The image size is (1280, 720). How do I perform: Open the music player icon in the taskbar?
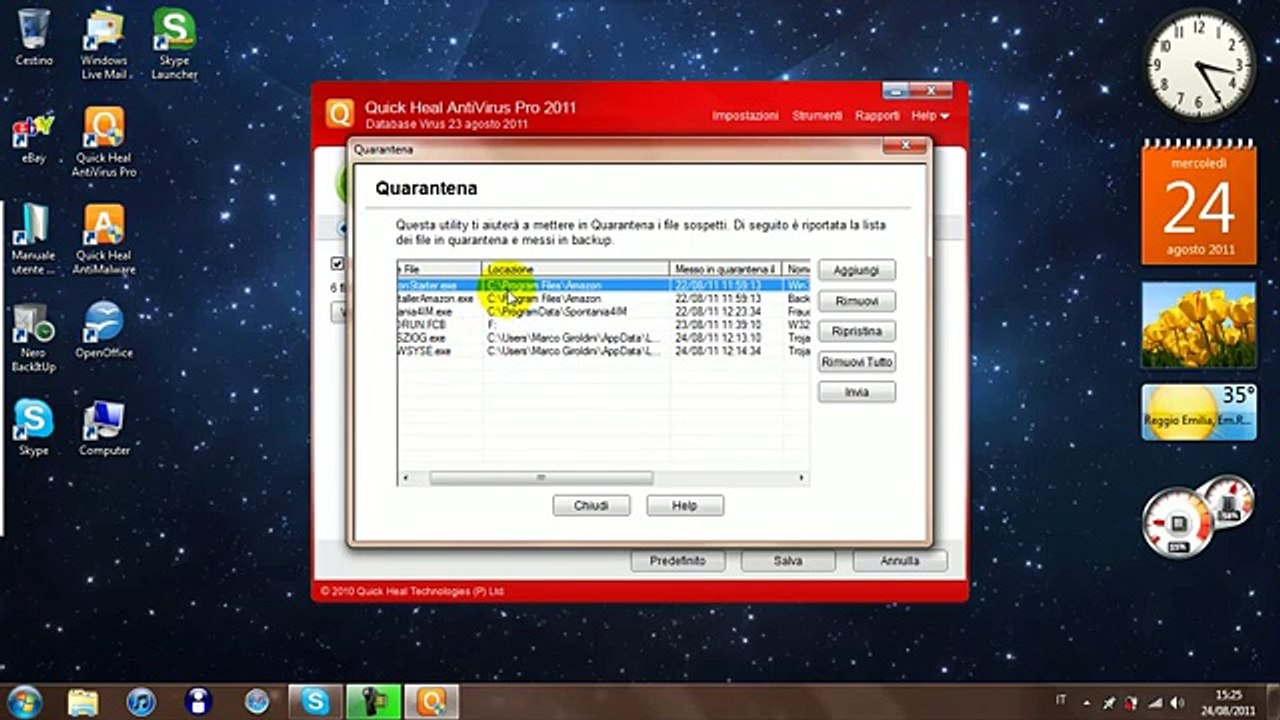tap(141, 702)
